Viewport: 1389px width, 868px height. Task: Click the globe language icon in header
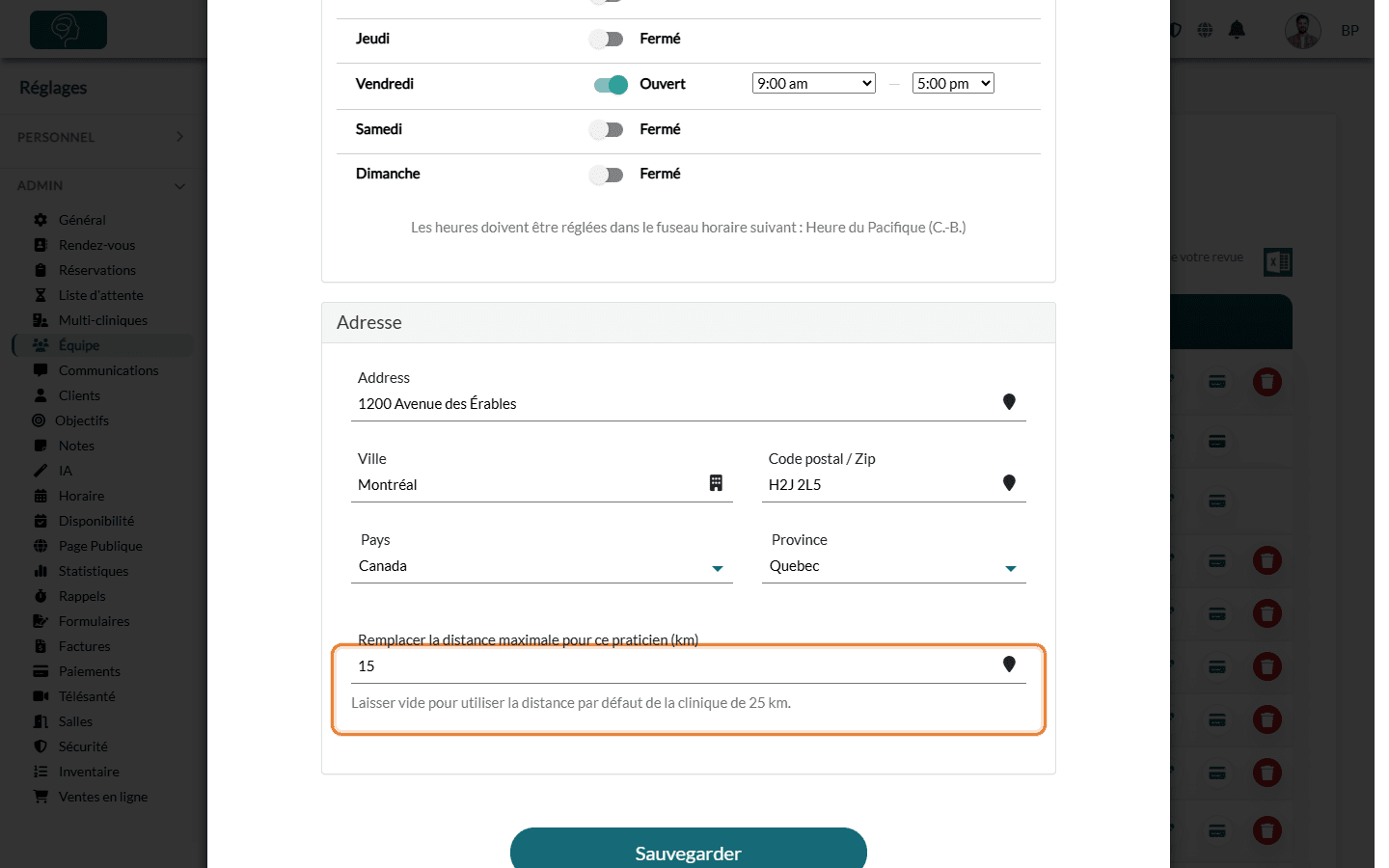click(x=1205, y=30)
